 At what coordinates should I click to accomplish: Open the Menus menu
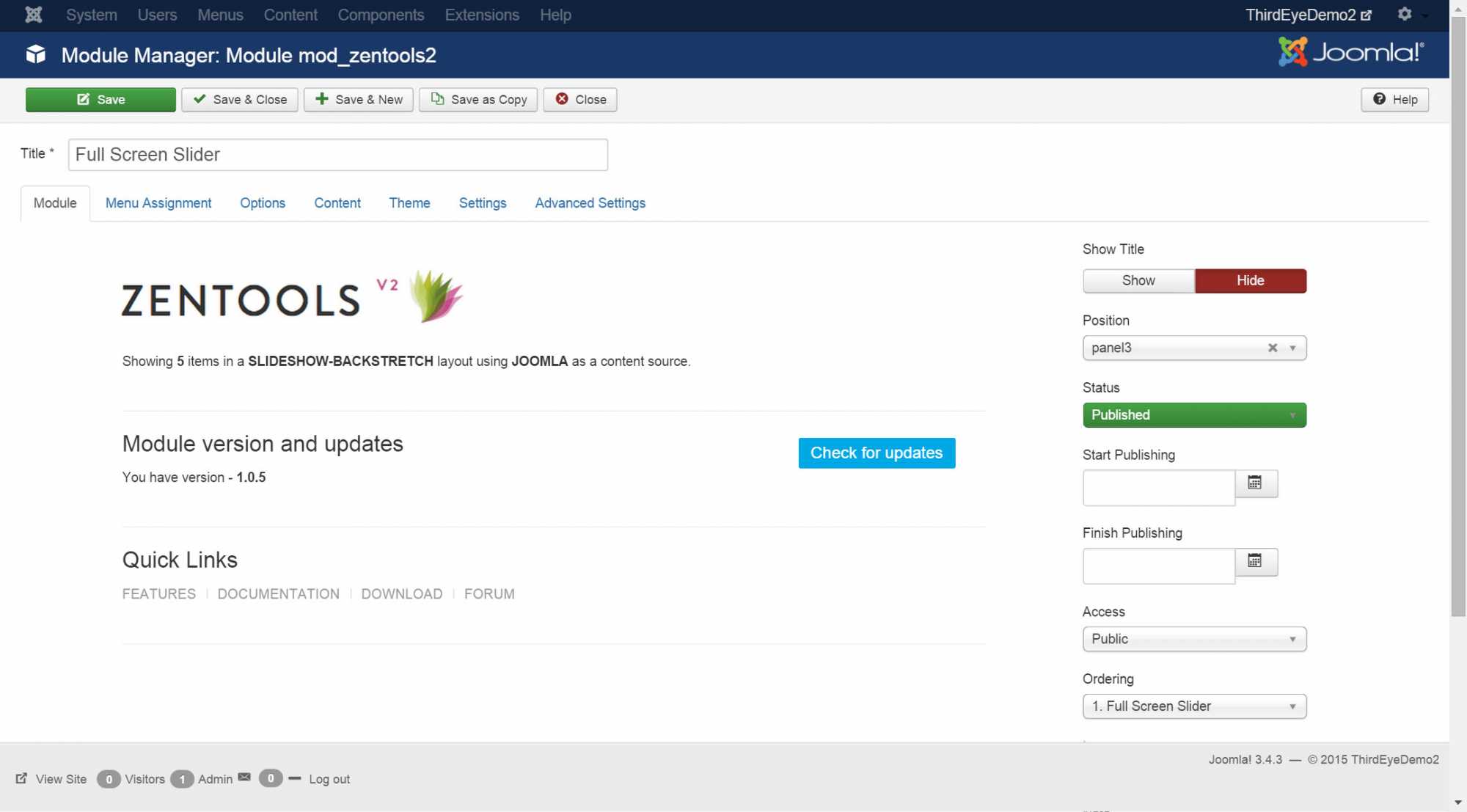[220, 15]
